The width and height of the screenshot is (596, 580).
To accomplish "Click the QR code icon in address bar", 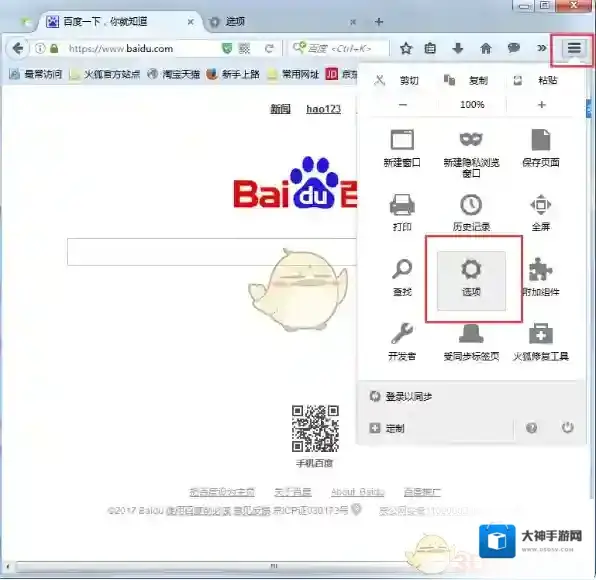I will [x=244, y=49].
